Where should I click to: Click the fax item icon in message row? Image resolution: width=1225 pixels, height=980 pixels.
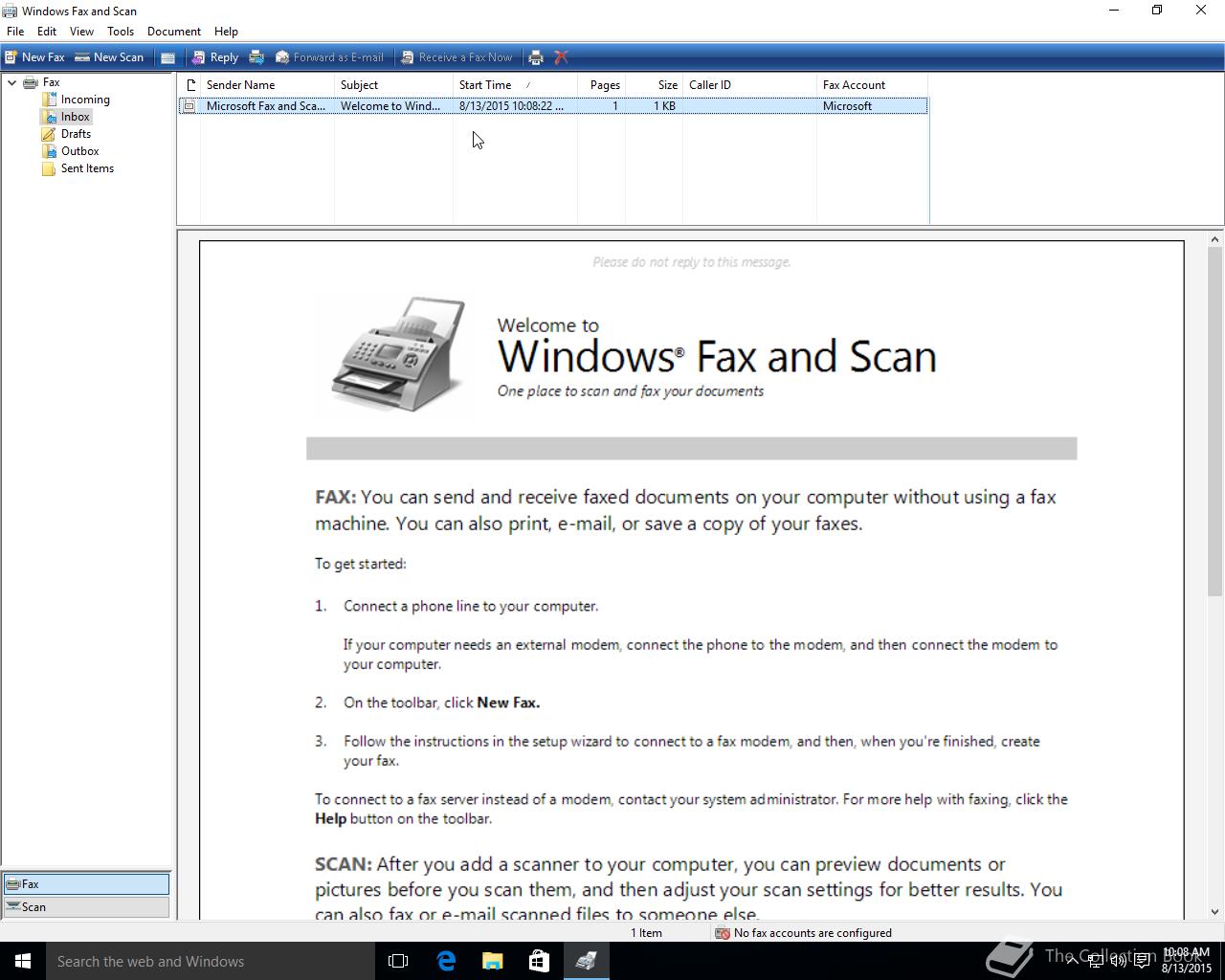(189, 106)
